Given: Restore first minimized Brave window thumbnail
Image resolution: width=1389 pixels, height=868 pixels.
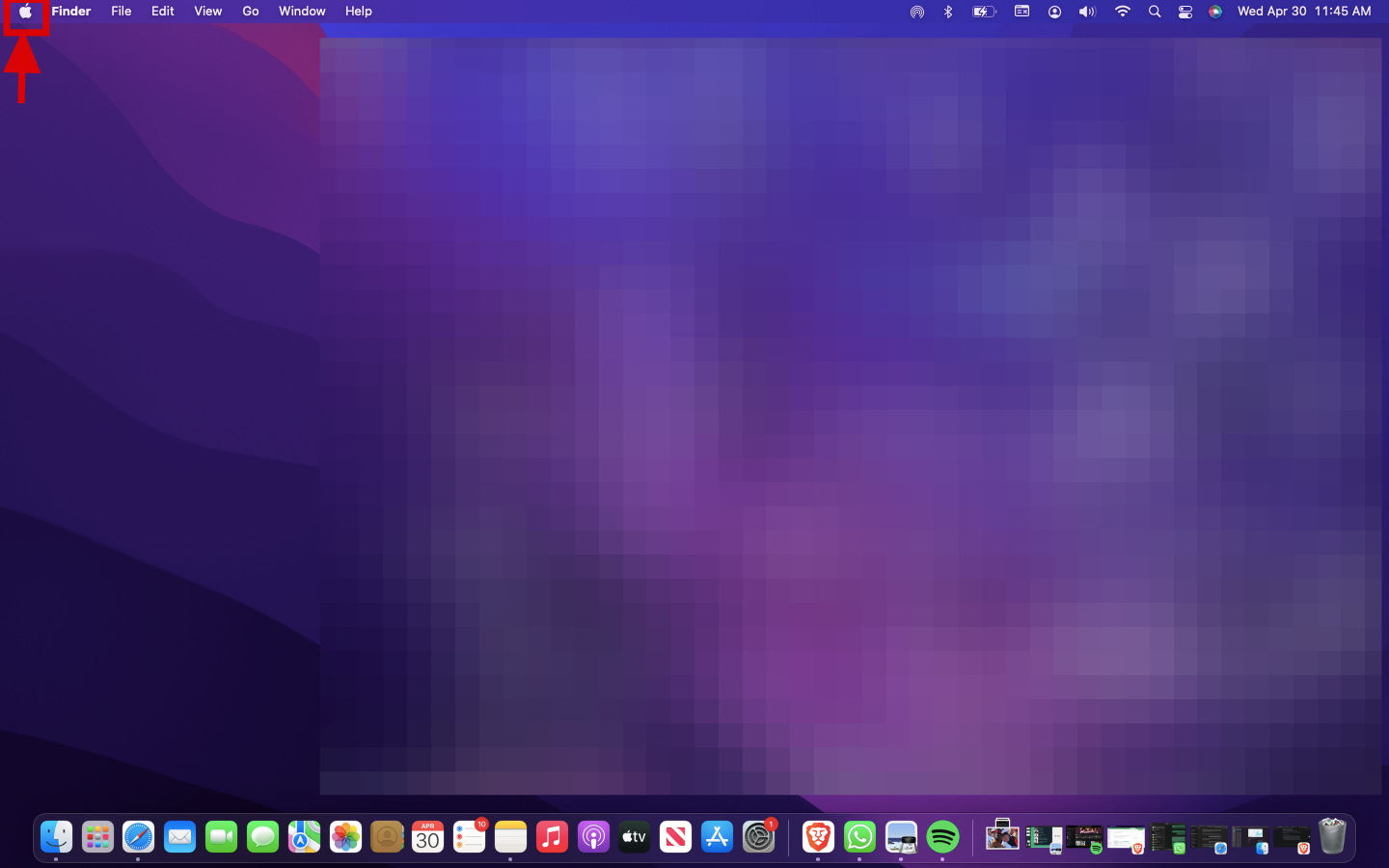Looking at the screenshot, I should (x=1126, y=840).
